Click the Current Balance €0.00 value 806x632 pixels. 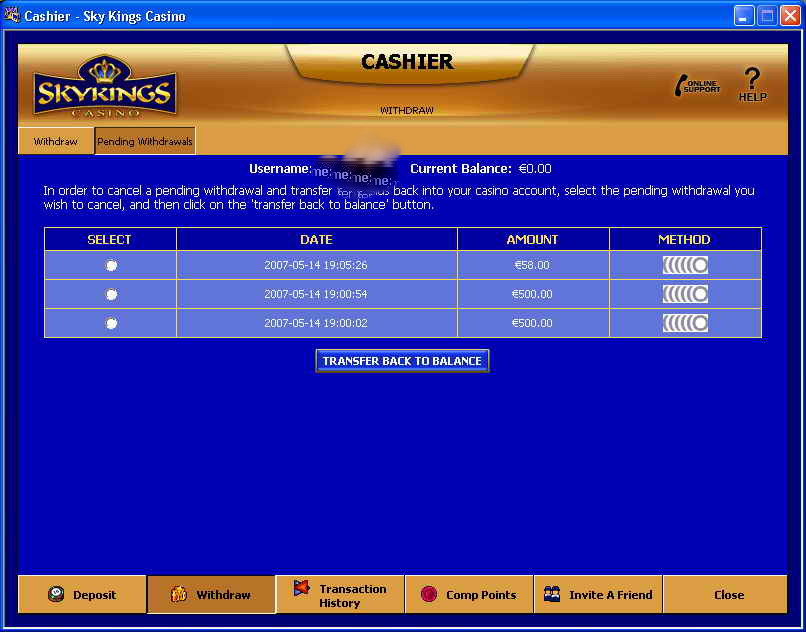click(535, 169)
